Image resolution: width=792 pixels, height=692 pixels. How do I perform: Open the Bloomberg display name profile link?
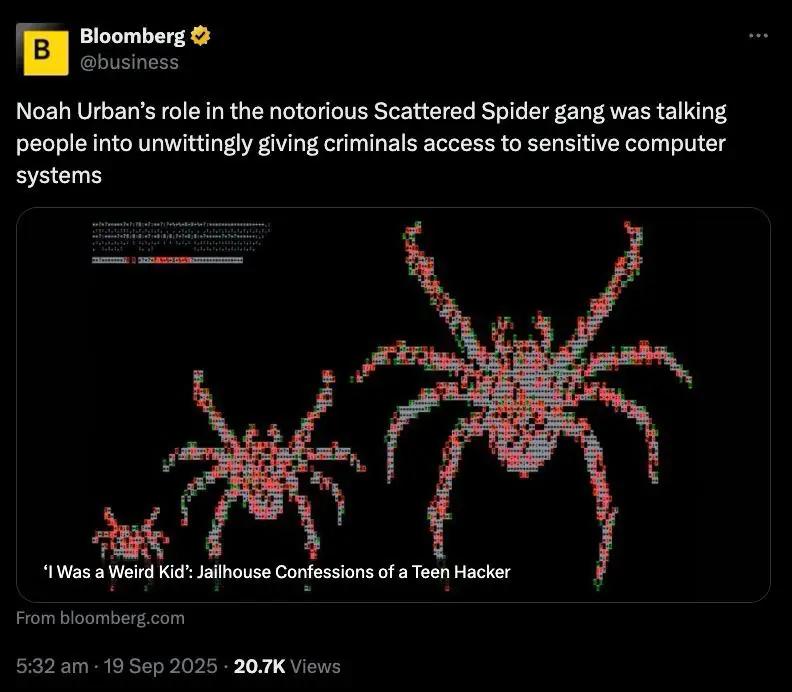tap(132, 36)
